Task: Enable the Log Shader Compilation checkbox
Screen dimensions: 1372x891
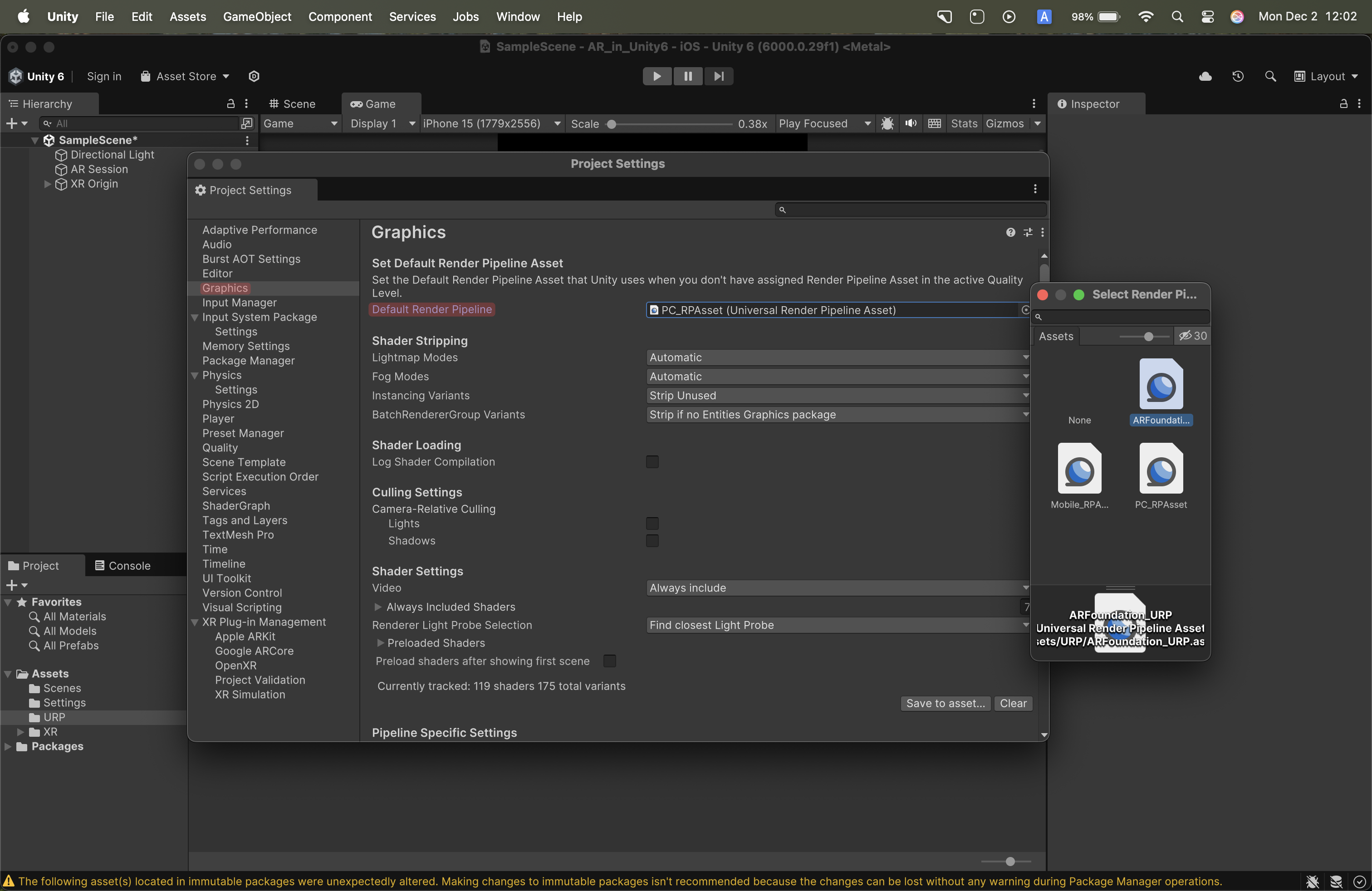Action: point(652,462)
